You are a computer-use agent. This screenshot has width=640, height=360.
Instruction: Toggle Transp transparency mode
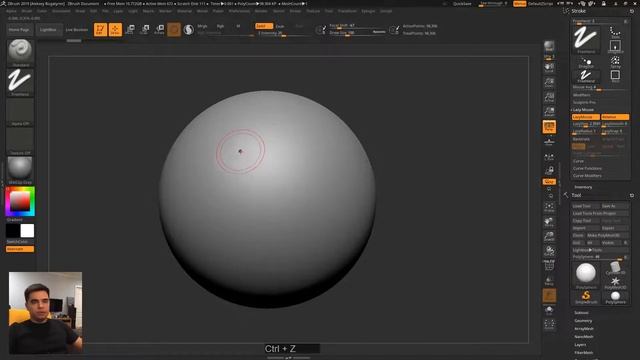click(549, 281)
